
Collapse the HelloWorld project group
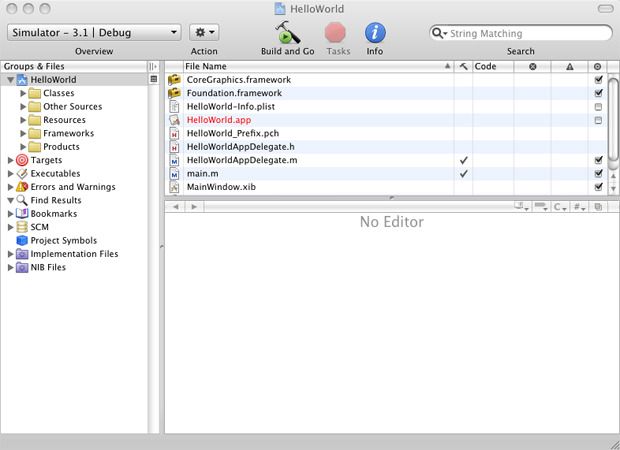11,80
